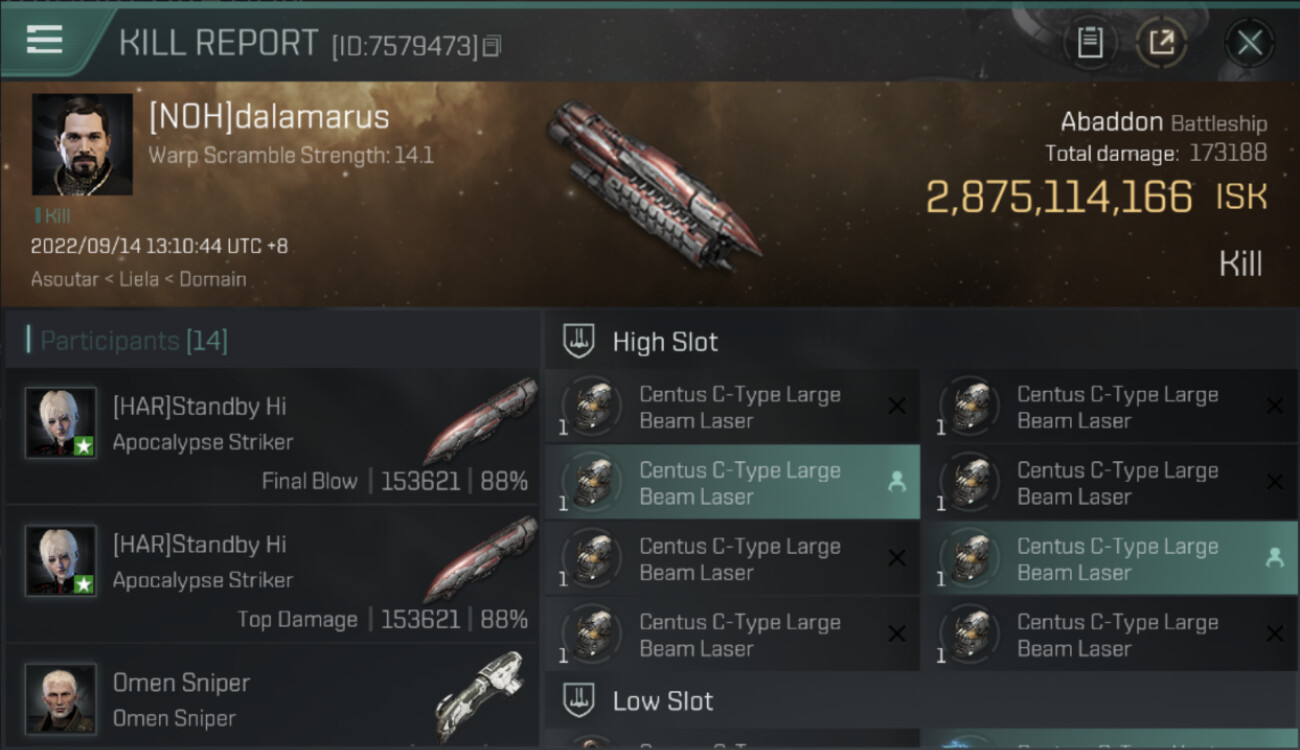Click the Participants [14] header
1300x750 pixels.
(x=134, y=341)
